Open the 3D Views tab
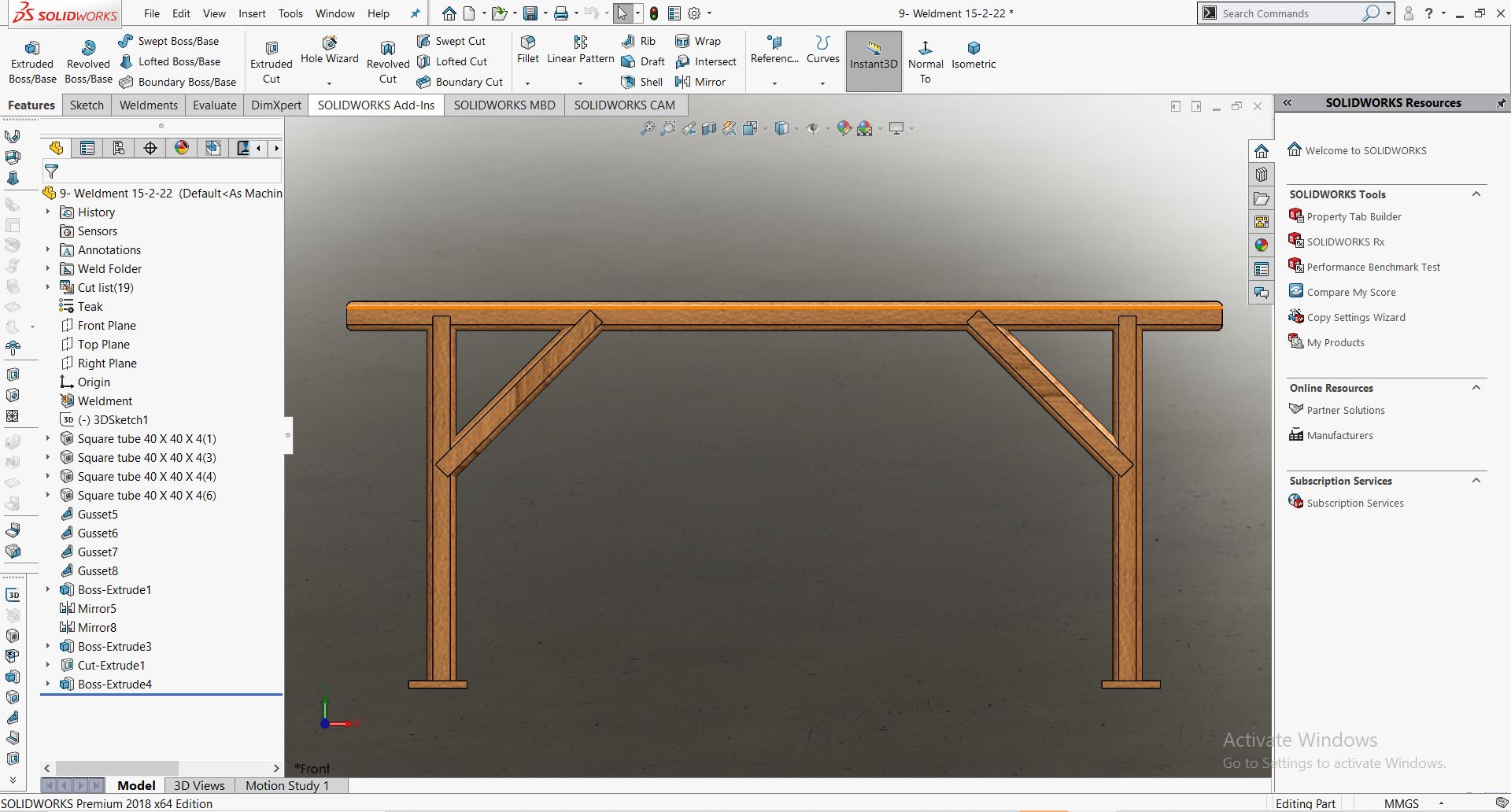 tap(199, 785)
